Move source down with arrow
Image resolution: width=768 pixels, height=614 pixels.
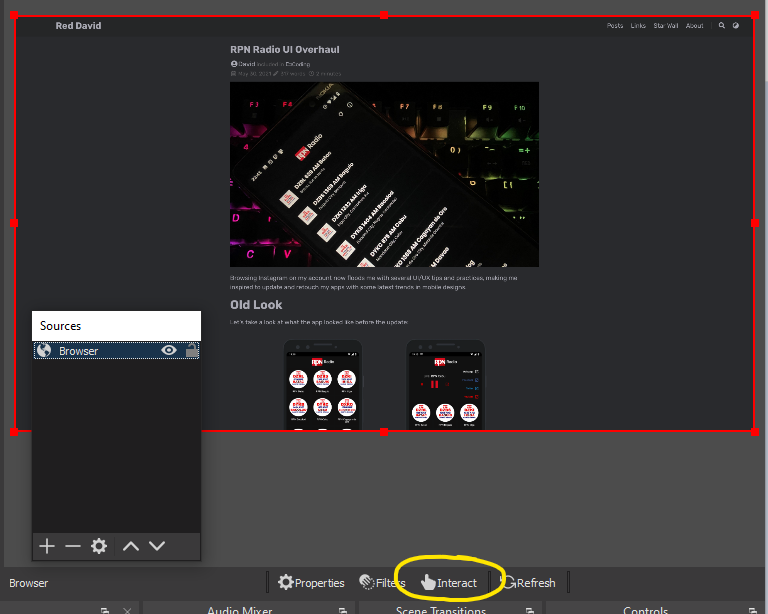(x=157, y=546)
